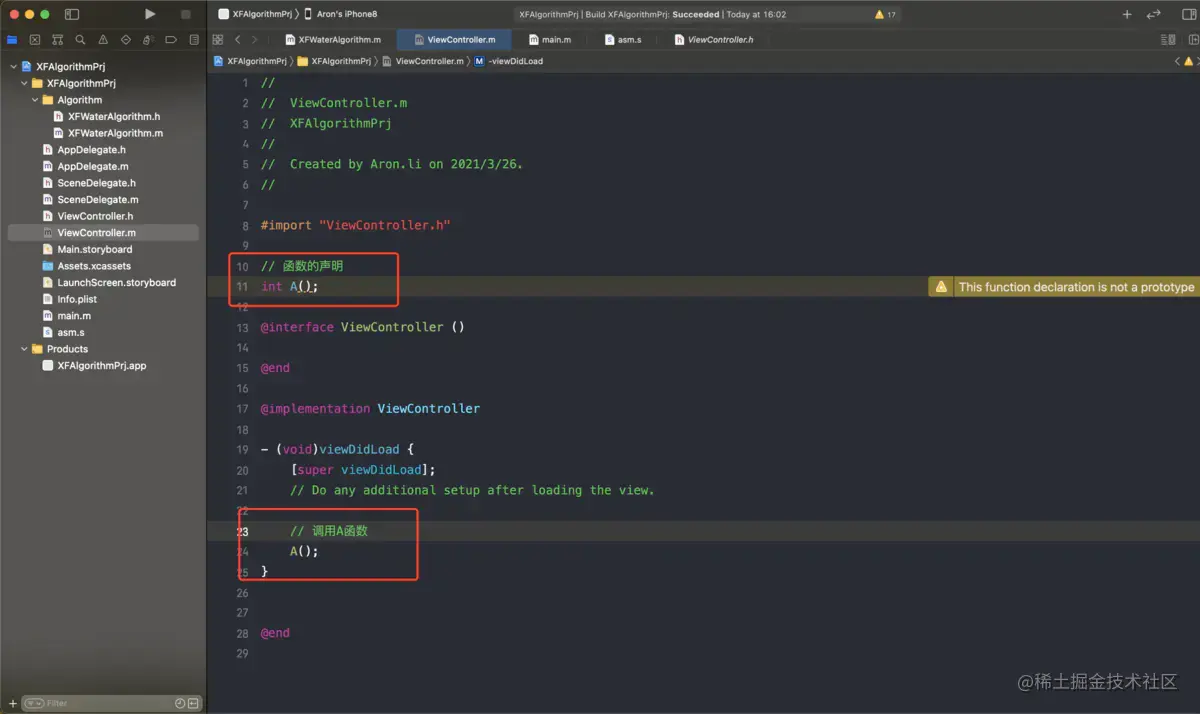The width and height of the screenshot is (1200, 714).
Task: Click the warning icon in the jump bar
Action: (1190, 61)
